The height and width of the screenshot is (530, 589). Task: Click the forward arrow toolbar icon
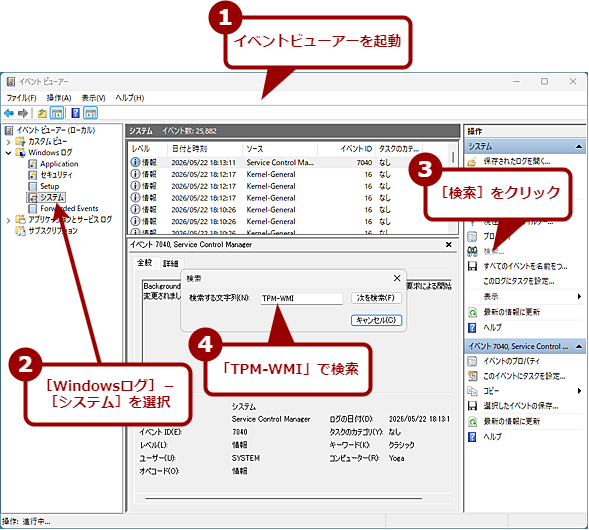pos(23,113)
